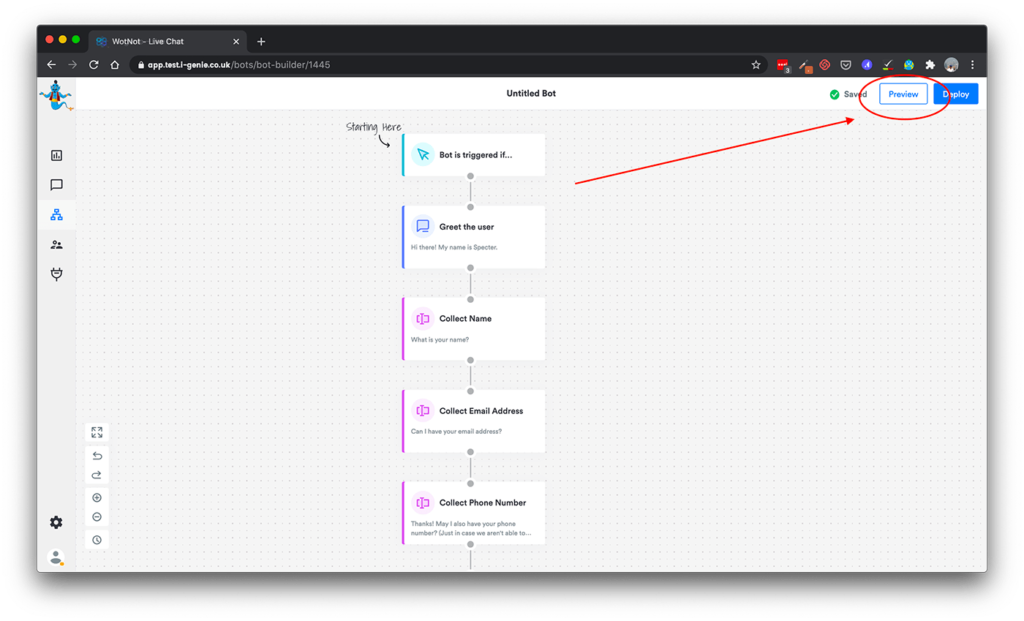The image size is (1024, 621).
Task: Undo the last canvas action
Action: 97,456
